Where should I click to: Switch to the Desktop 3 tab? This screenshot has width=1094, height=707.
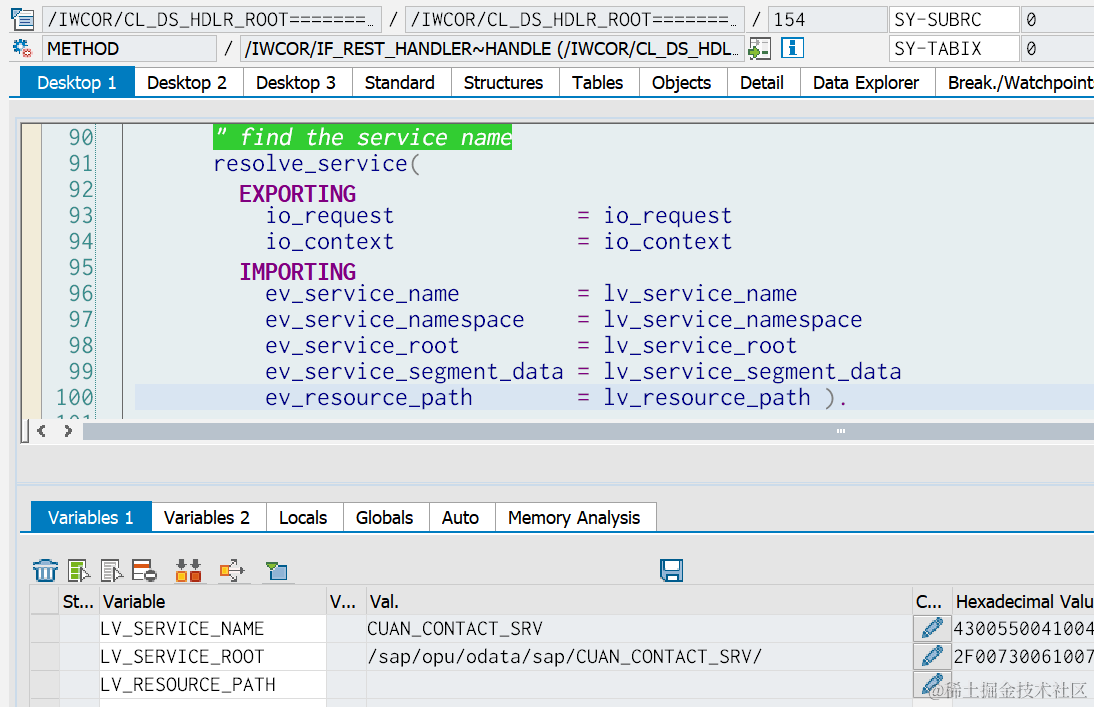[x=296, y=82]
